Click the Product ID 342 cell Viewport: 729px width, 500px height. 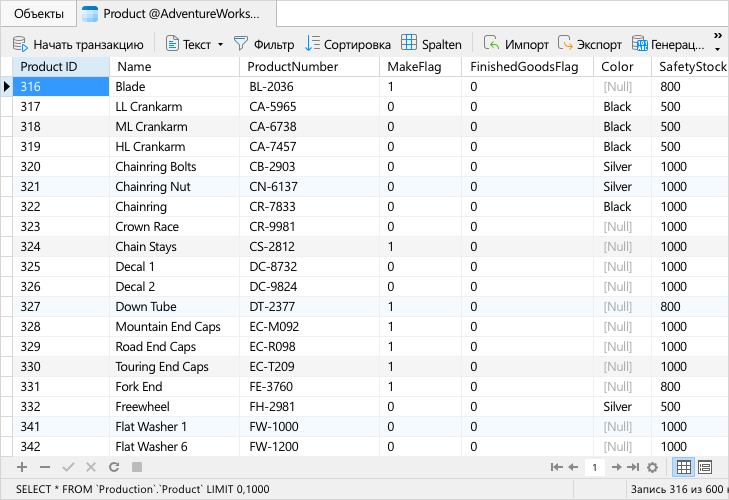point(61,447)
